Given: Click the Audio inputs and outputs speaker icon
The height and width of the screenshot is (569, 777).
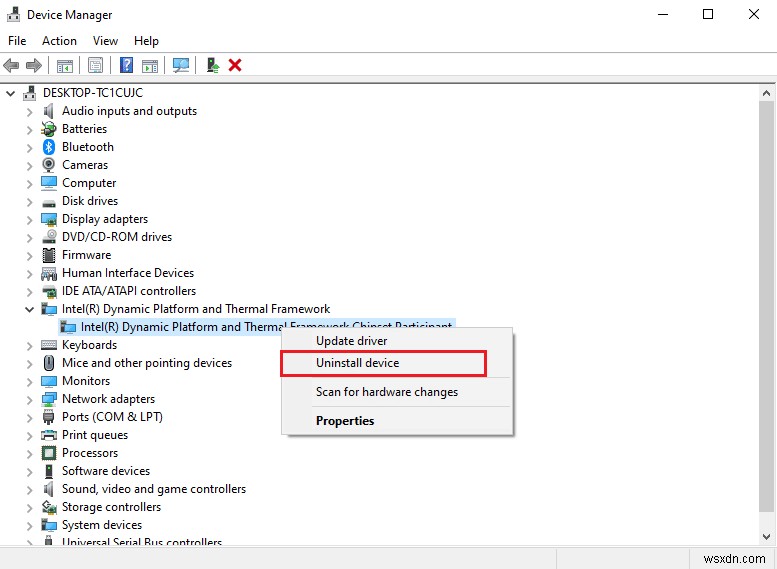Looking at the screenshot, I should (x=49, y=111).
